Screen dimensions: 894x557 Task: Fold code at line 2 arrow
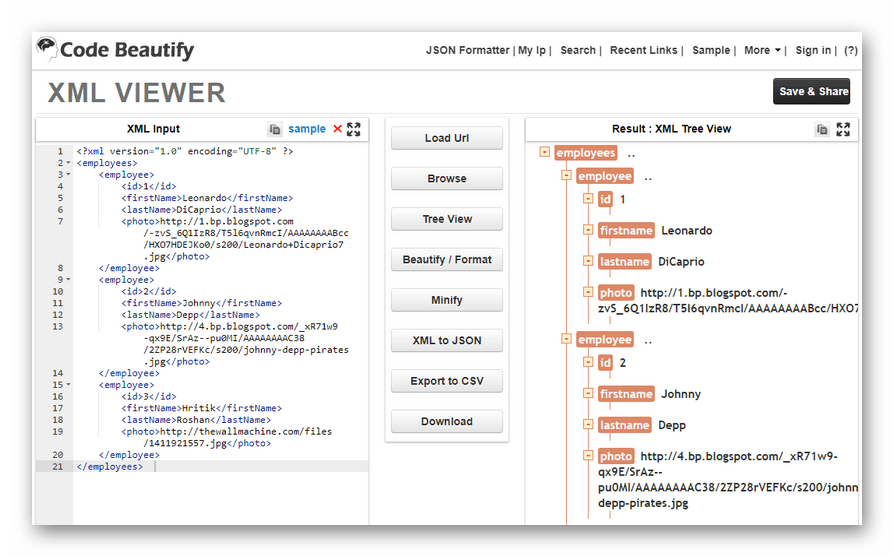[x=68, y=163]
